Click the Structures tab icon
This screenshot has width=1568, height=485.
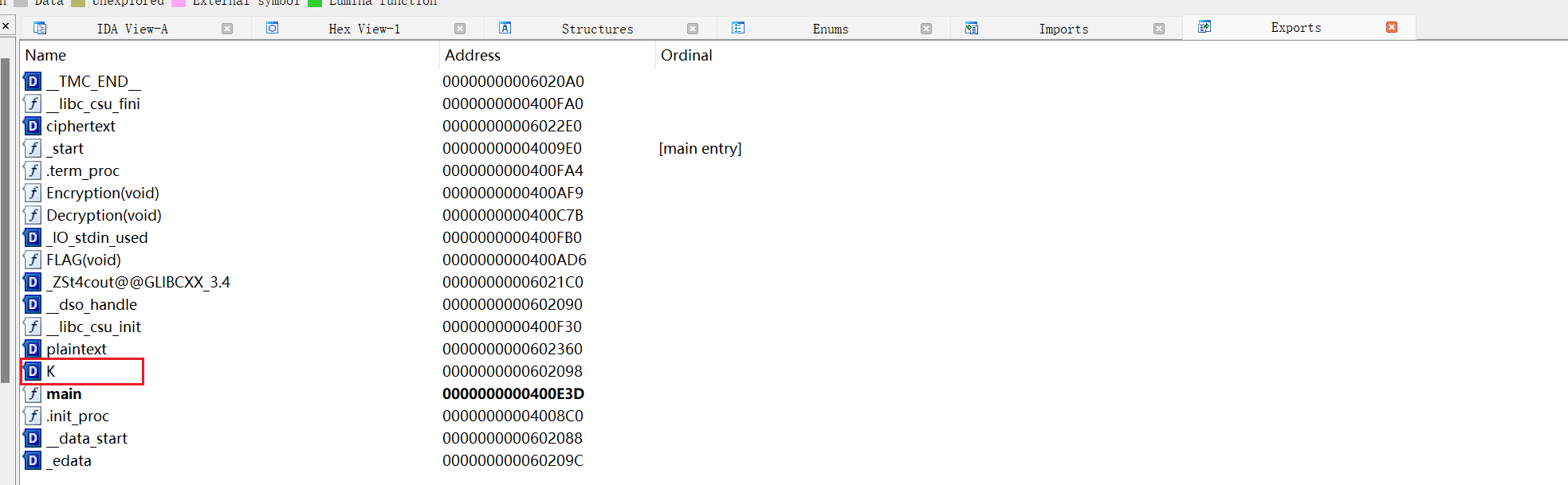coord(505,29)
